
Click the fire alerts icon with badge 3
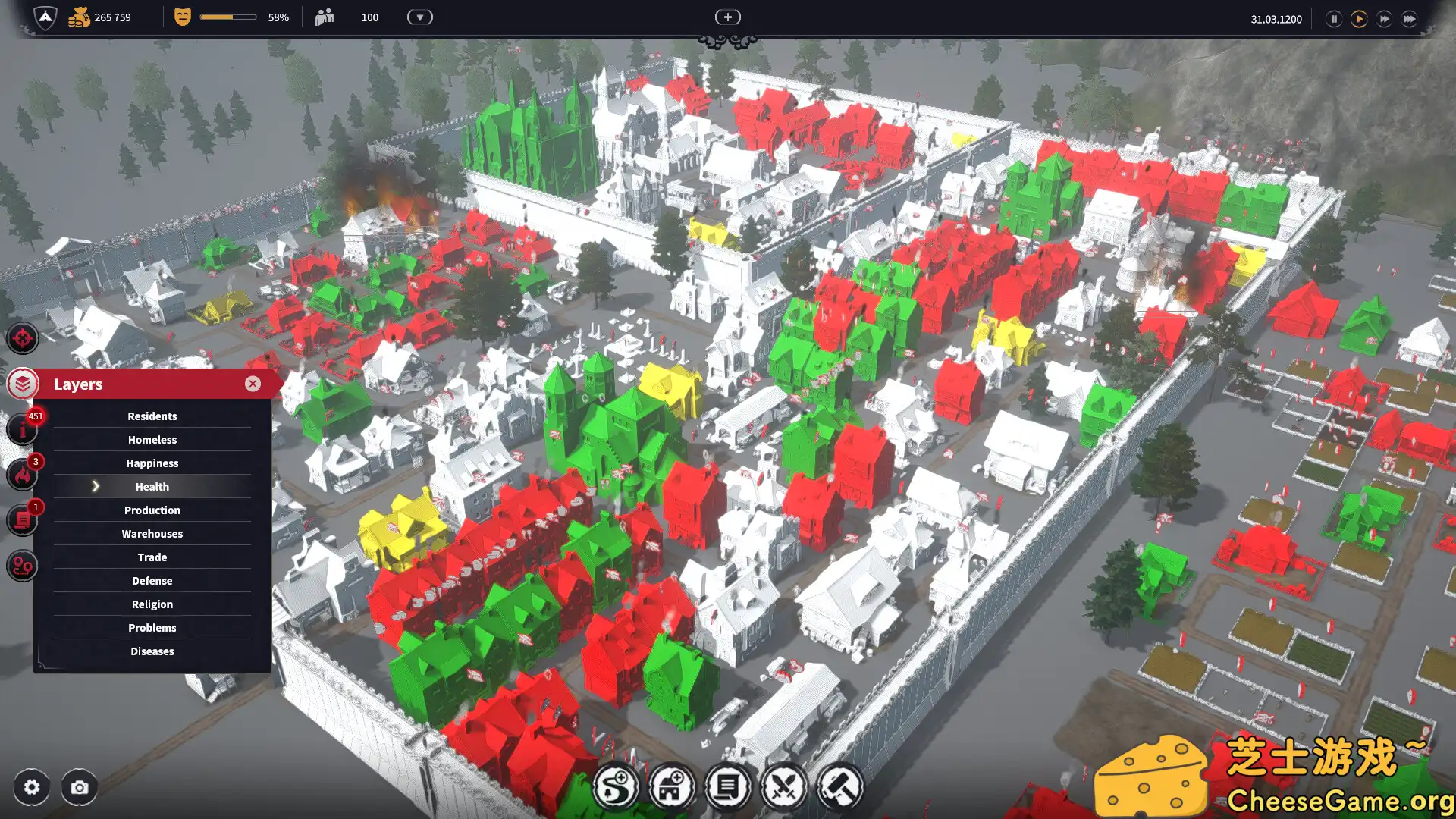click(x=22, y=475)
